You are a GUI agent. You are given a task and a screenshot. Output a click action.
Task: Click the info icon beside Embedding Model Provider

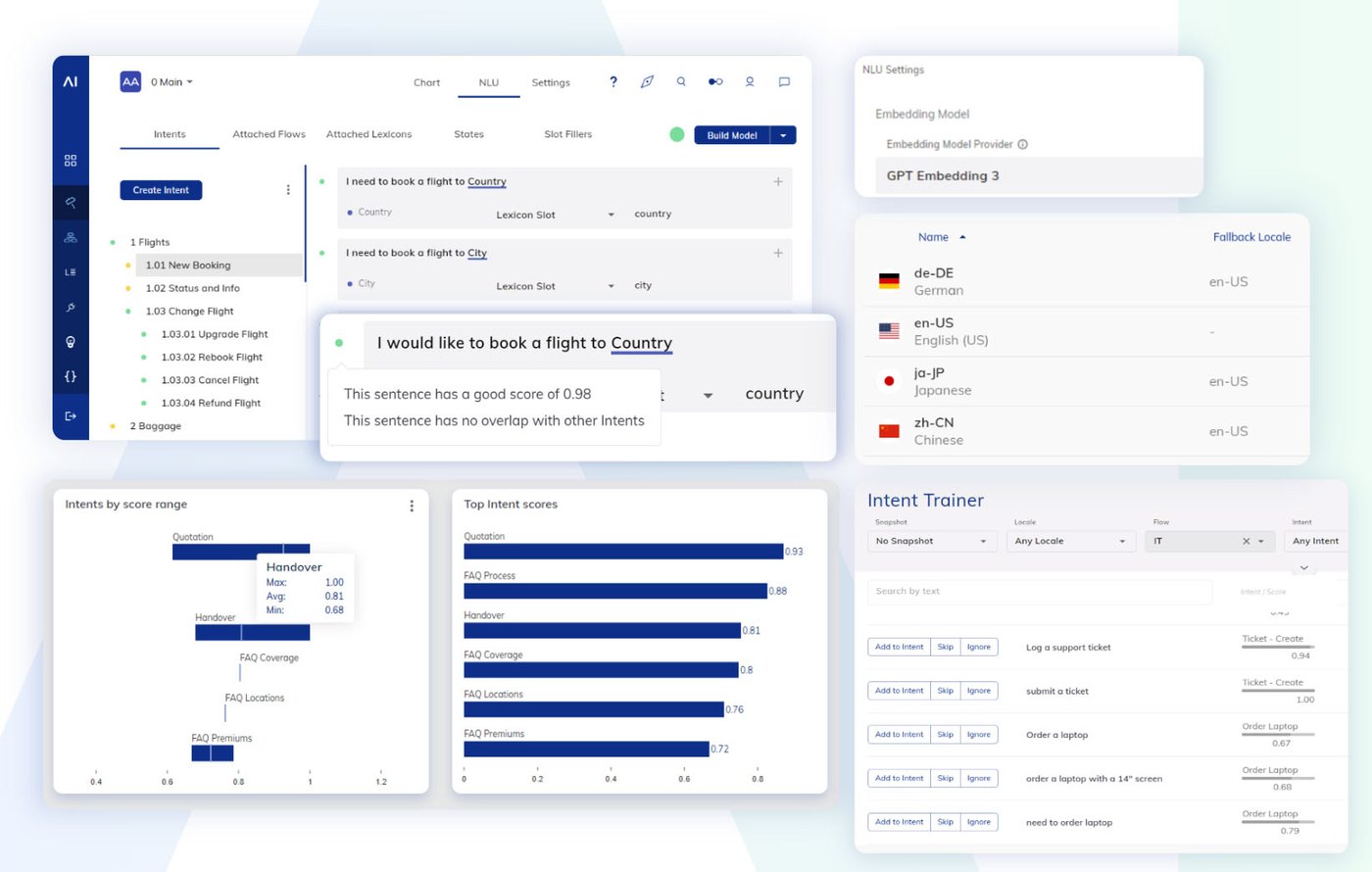[x=1023, y=144]
